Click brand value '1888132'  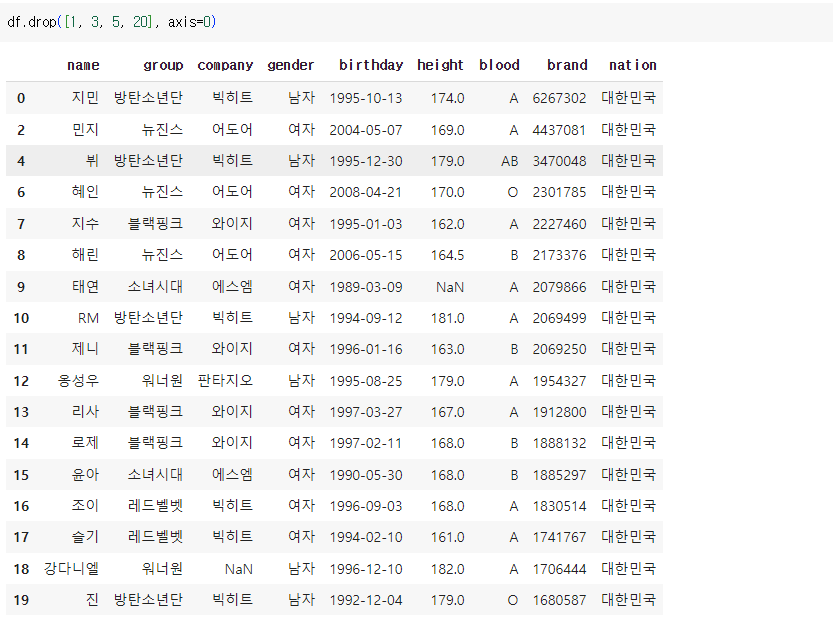(x=559, y=443)
